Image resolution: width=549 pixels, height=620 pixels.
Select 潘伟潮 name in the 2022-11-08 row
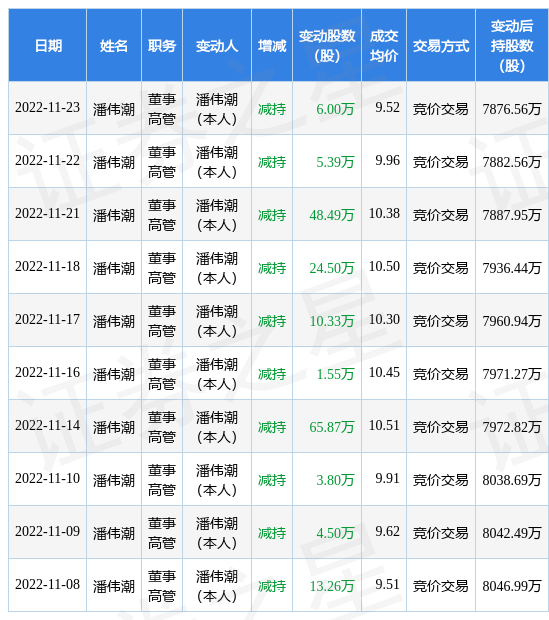tap(114, 586)
